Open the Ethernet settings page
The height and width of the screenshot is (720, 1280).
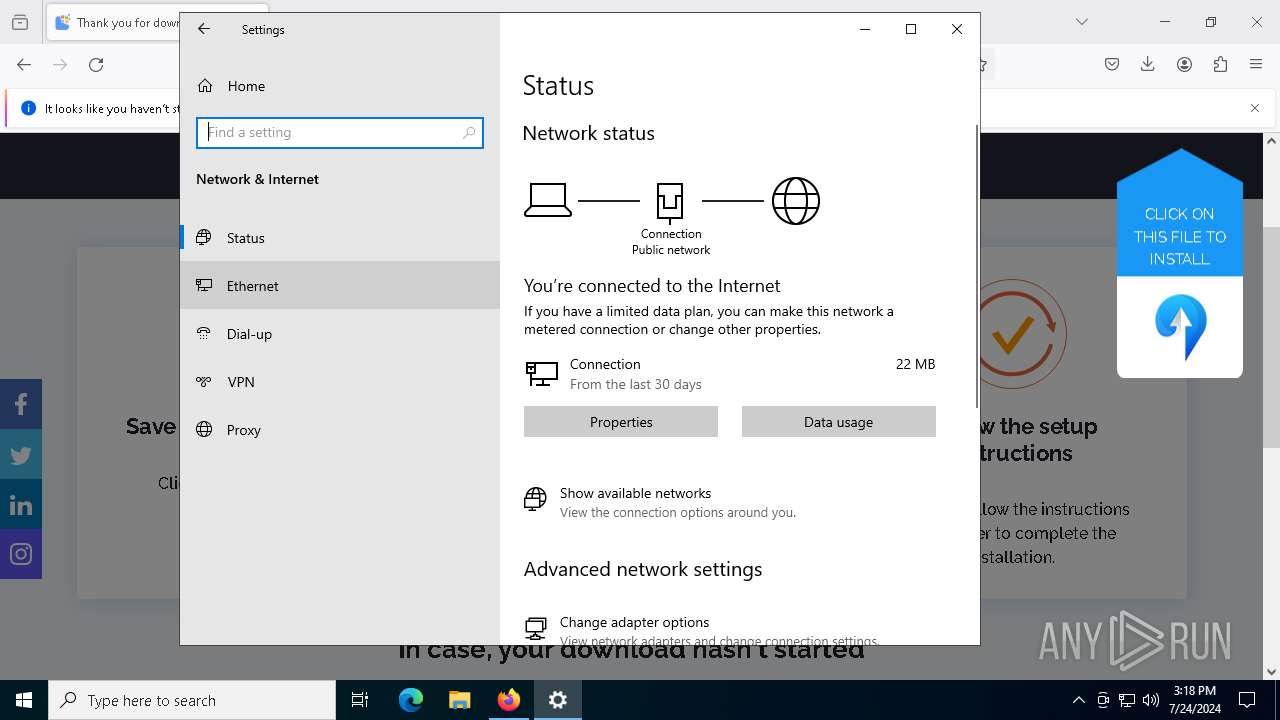tap(340, 286)
